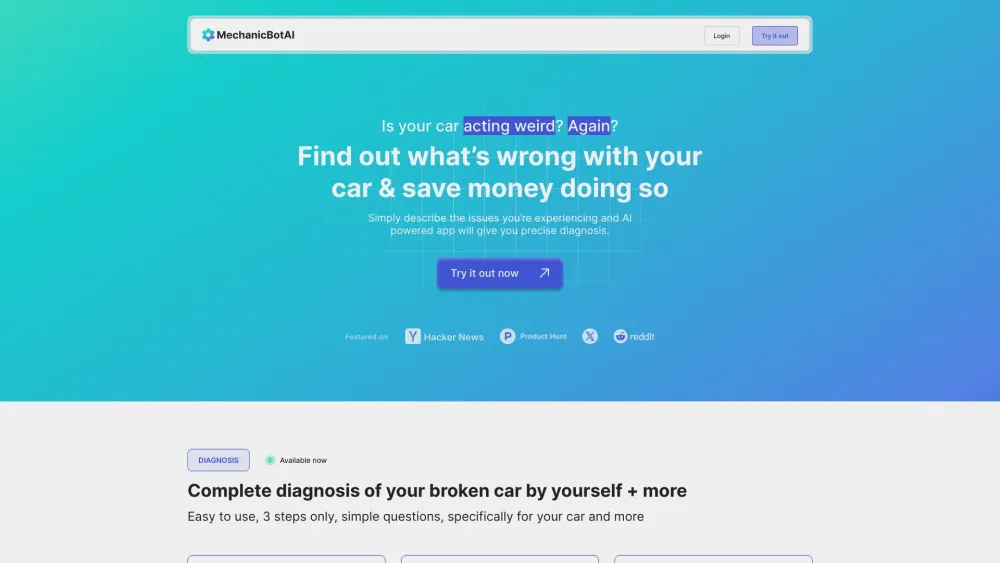
Task: Click the Reddit mascot icon
Action: point(620,337)
